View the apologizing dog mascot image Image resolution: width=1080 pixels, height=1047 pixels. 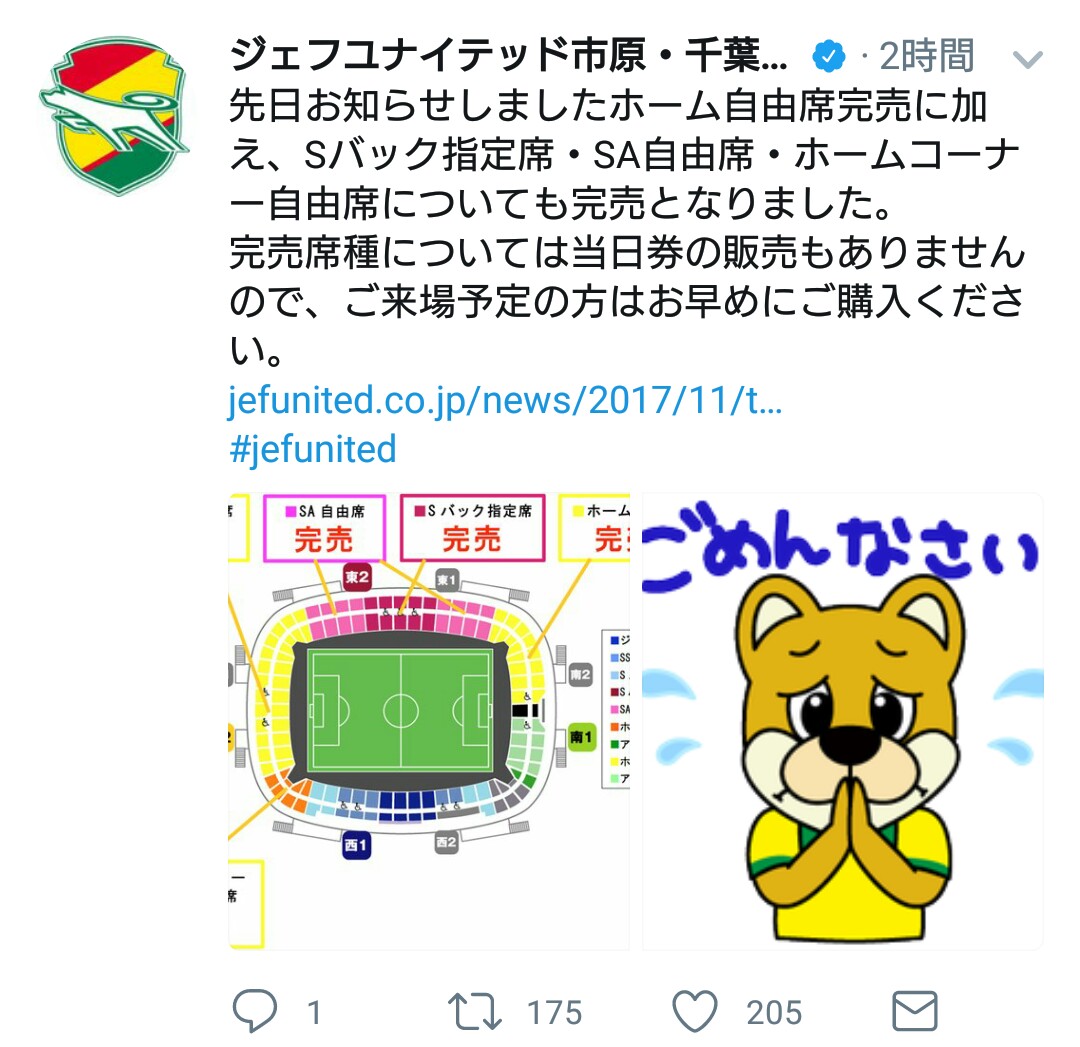(842, 721)
